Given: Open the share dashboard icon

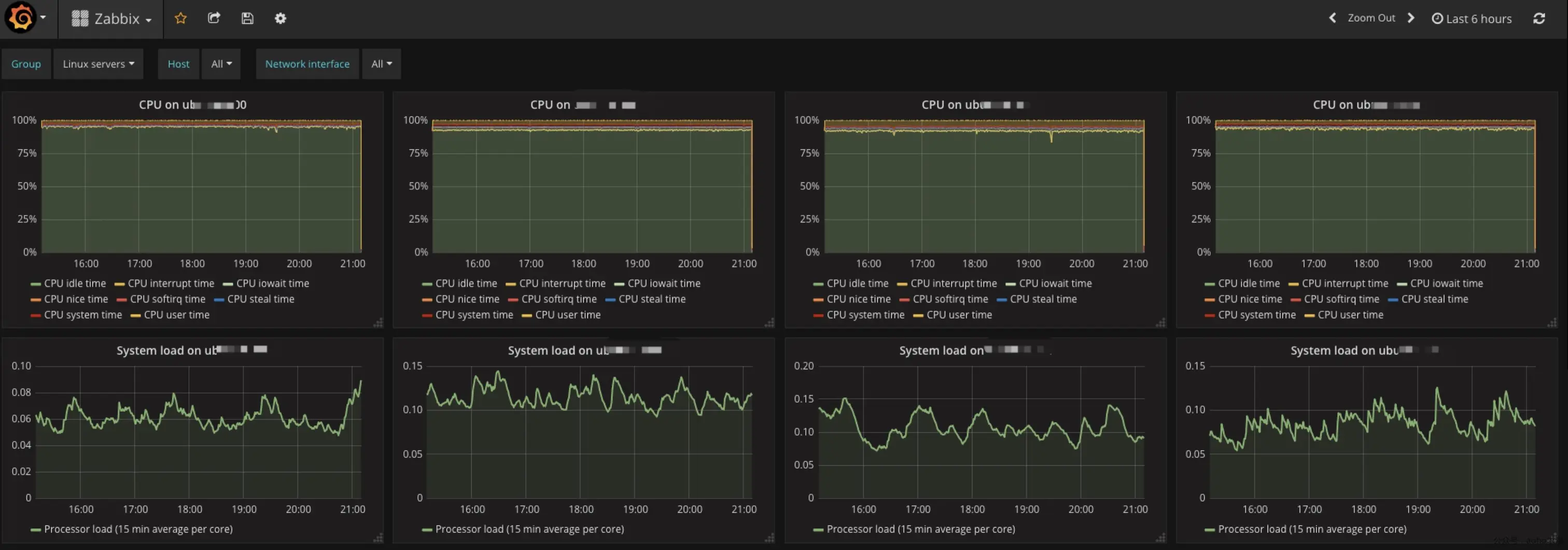Looking at the screenshot, I should pyautogui.click(x=214, y=18).
